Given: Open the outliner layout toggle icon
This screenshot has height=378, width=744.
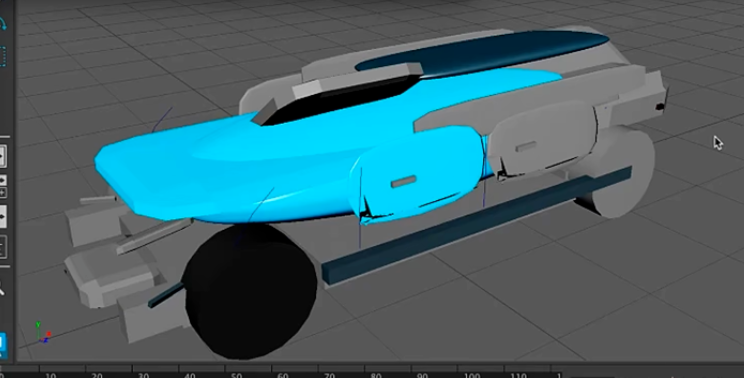Looking at the screenshot, I should click(x=2, y=247).
